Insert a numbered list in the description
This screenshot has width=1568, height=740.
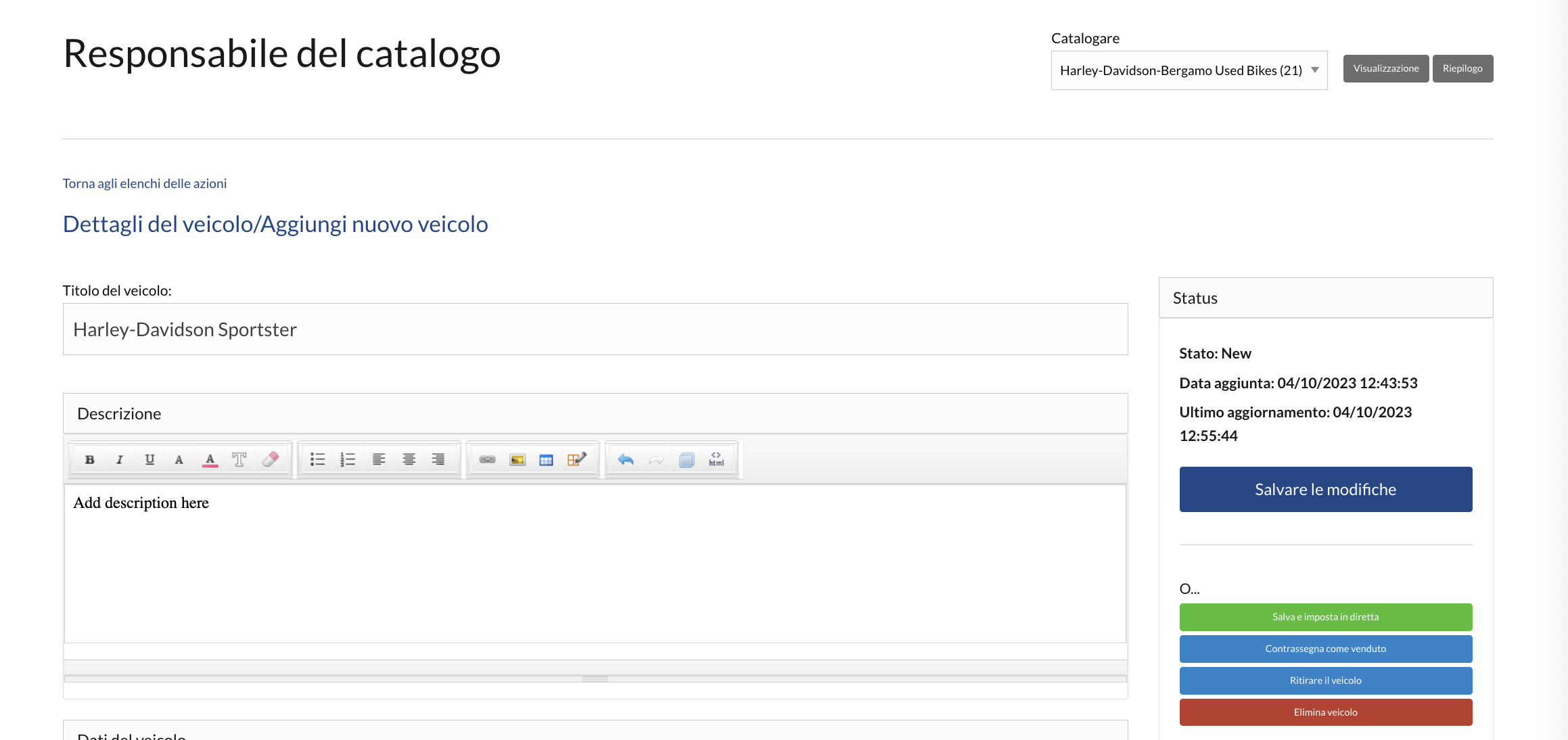click(x=348, y=459)
